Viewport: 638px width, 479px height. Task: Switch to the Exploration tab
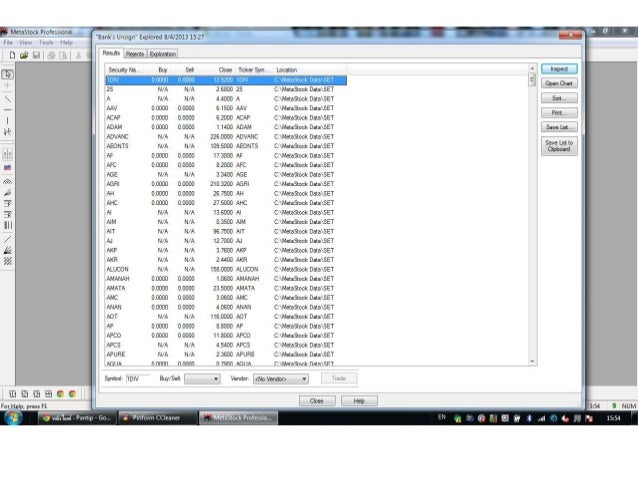coord(162,54)
